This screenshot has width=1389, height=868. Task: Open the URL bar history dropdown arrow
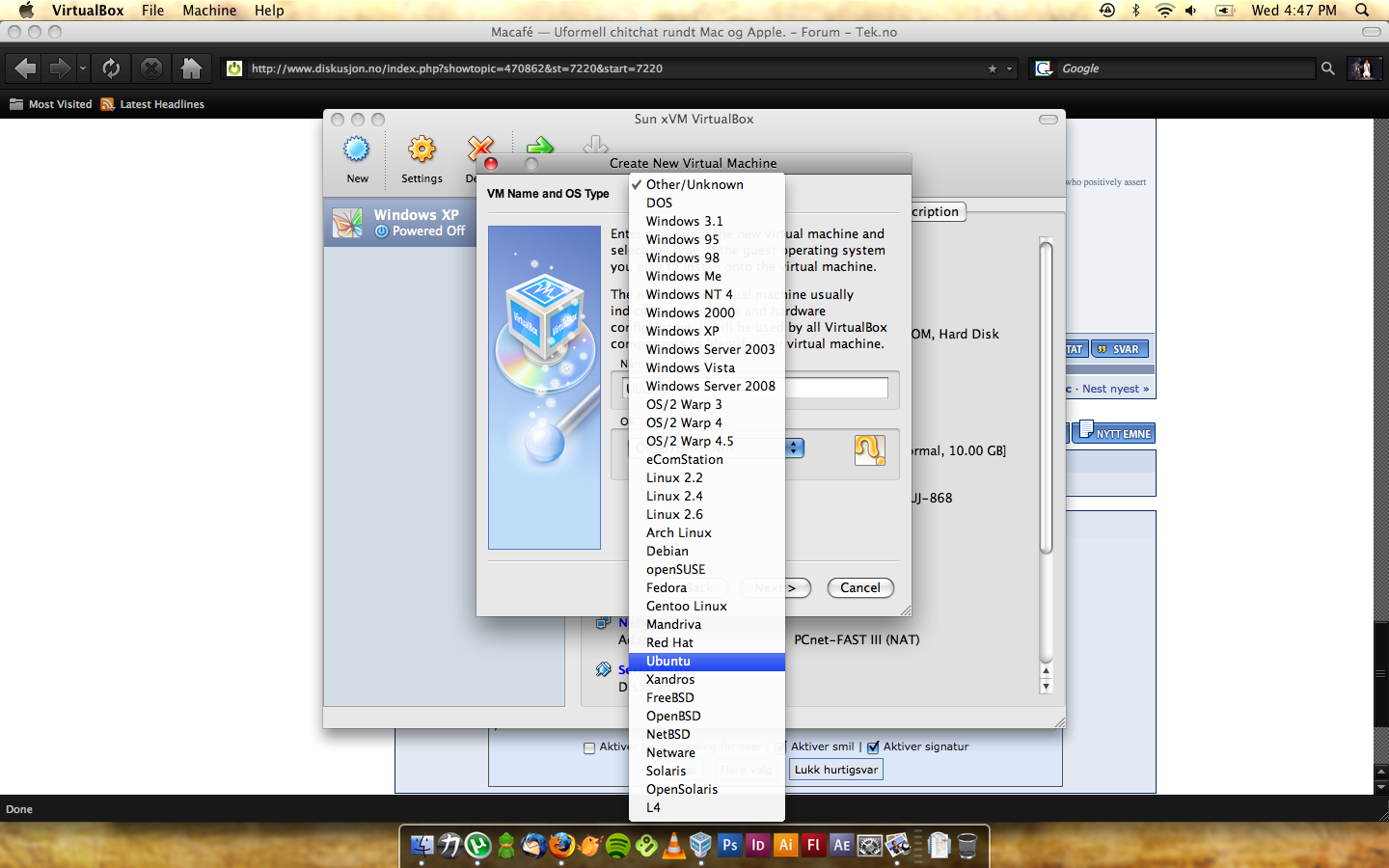tap(1010, 68)
